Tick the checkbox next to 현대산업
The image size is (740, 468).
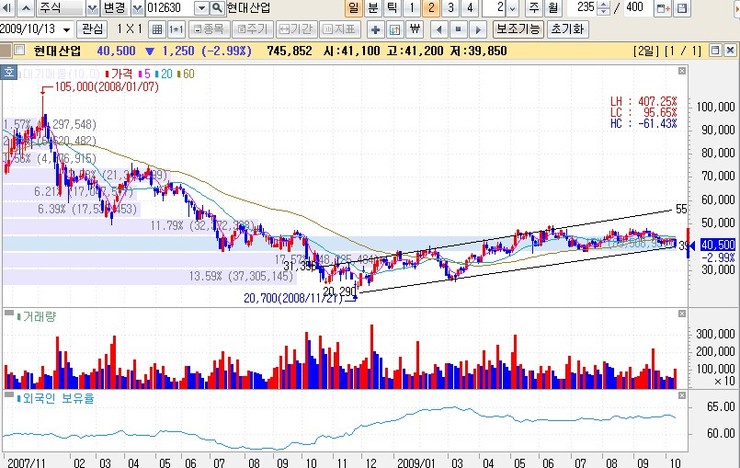tap(20, 50)
